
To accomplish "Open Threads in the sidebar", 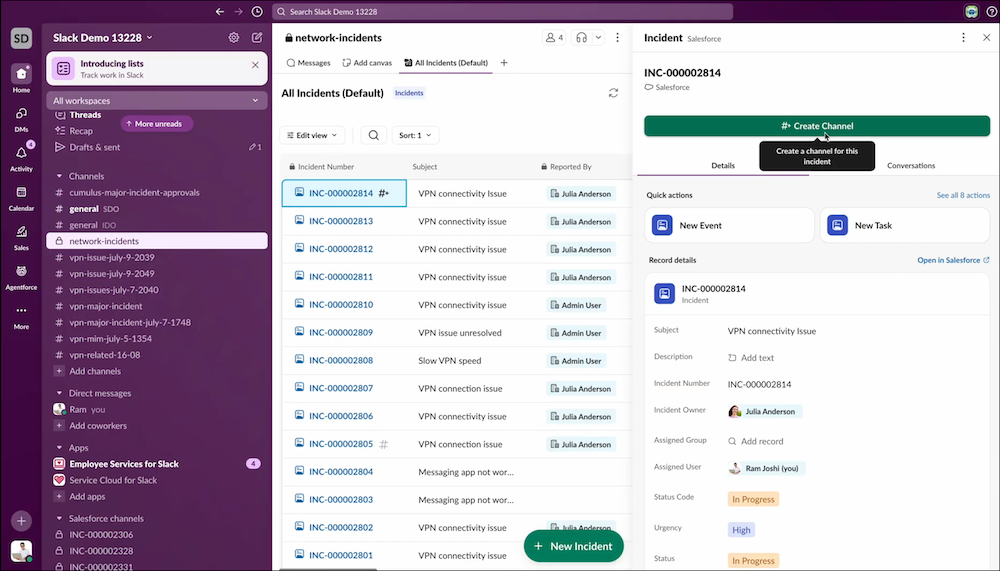I will [85, 115].
